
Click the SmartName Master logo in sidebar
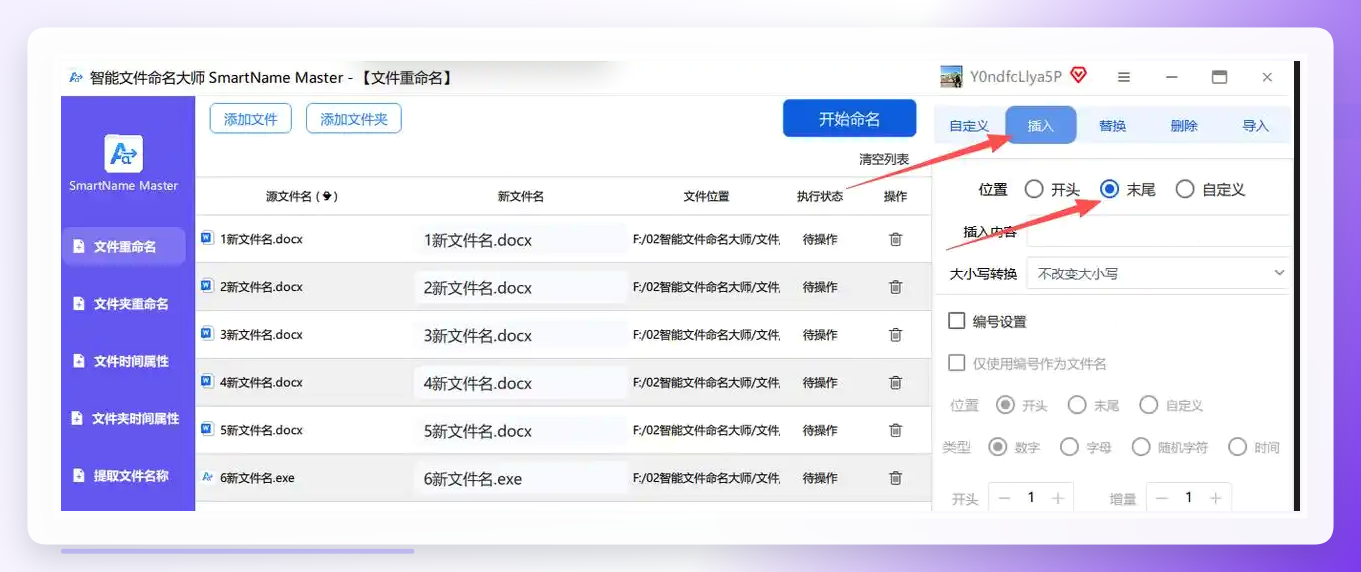[x=124, y=154]
